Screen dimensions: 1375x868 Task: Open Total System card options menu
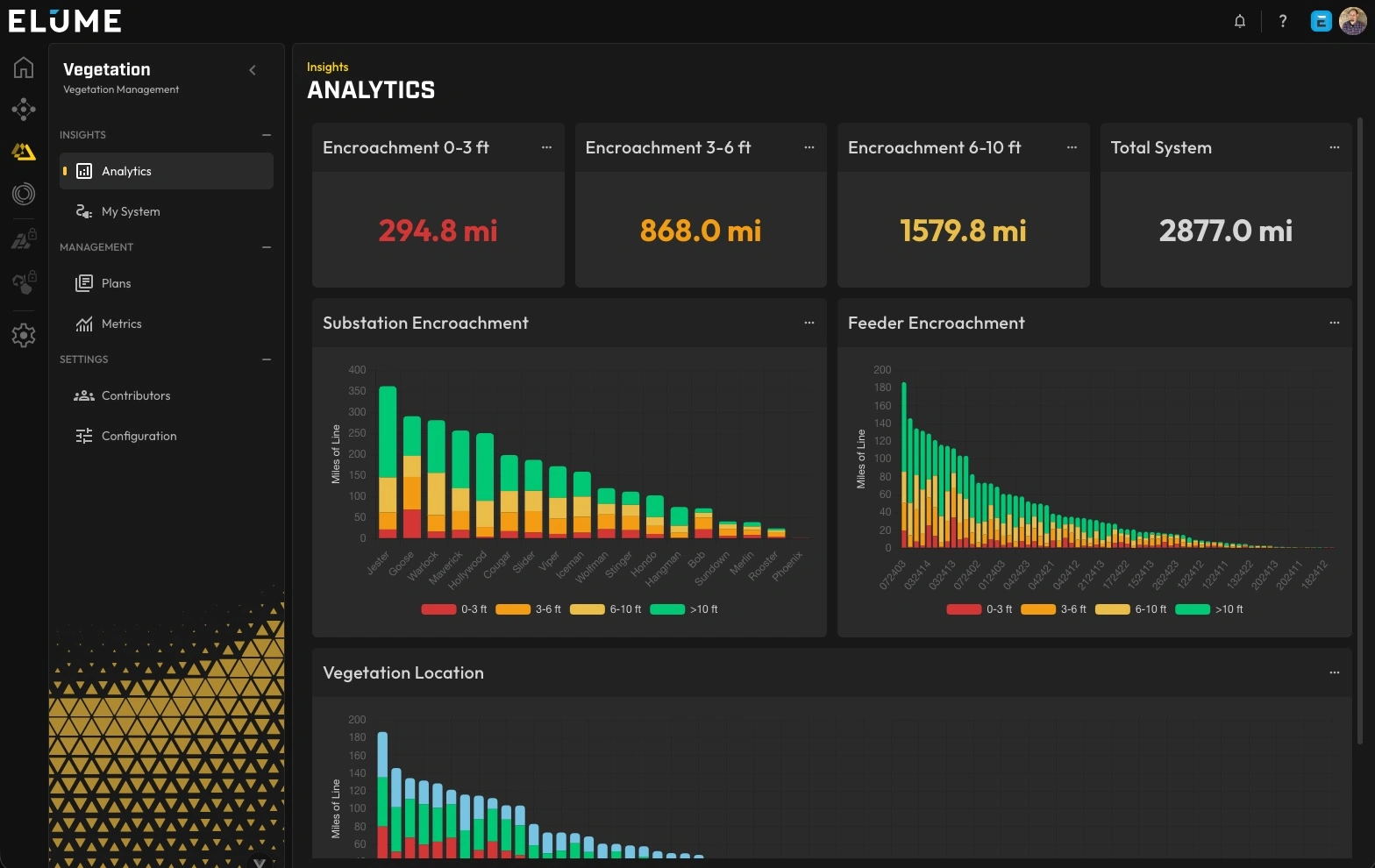pos(1334,147)
